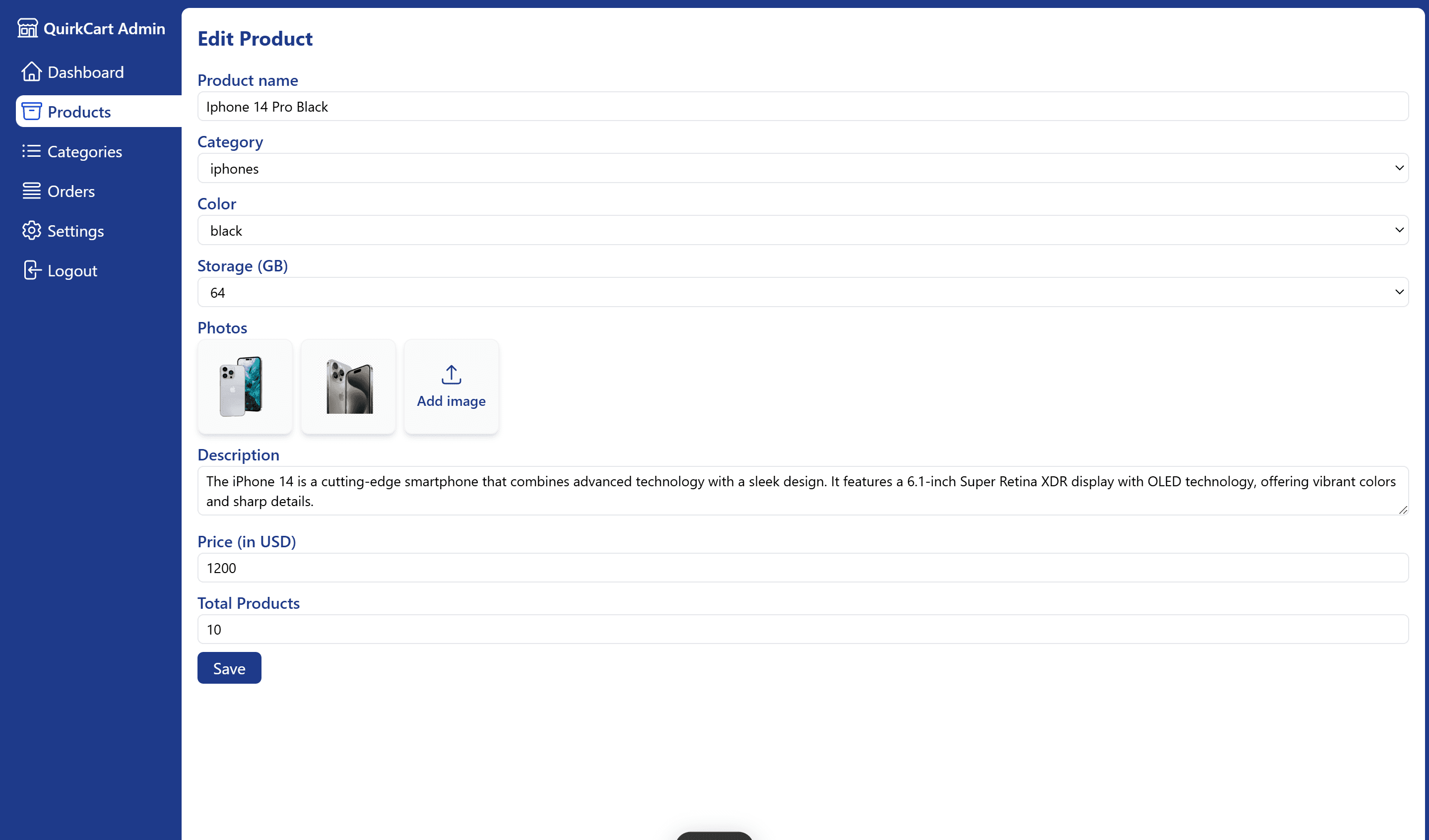The image size is (1429, 840).
Task: Open the Color dropdown showing black
Action: (x=802, y=230)
